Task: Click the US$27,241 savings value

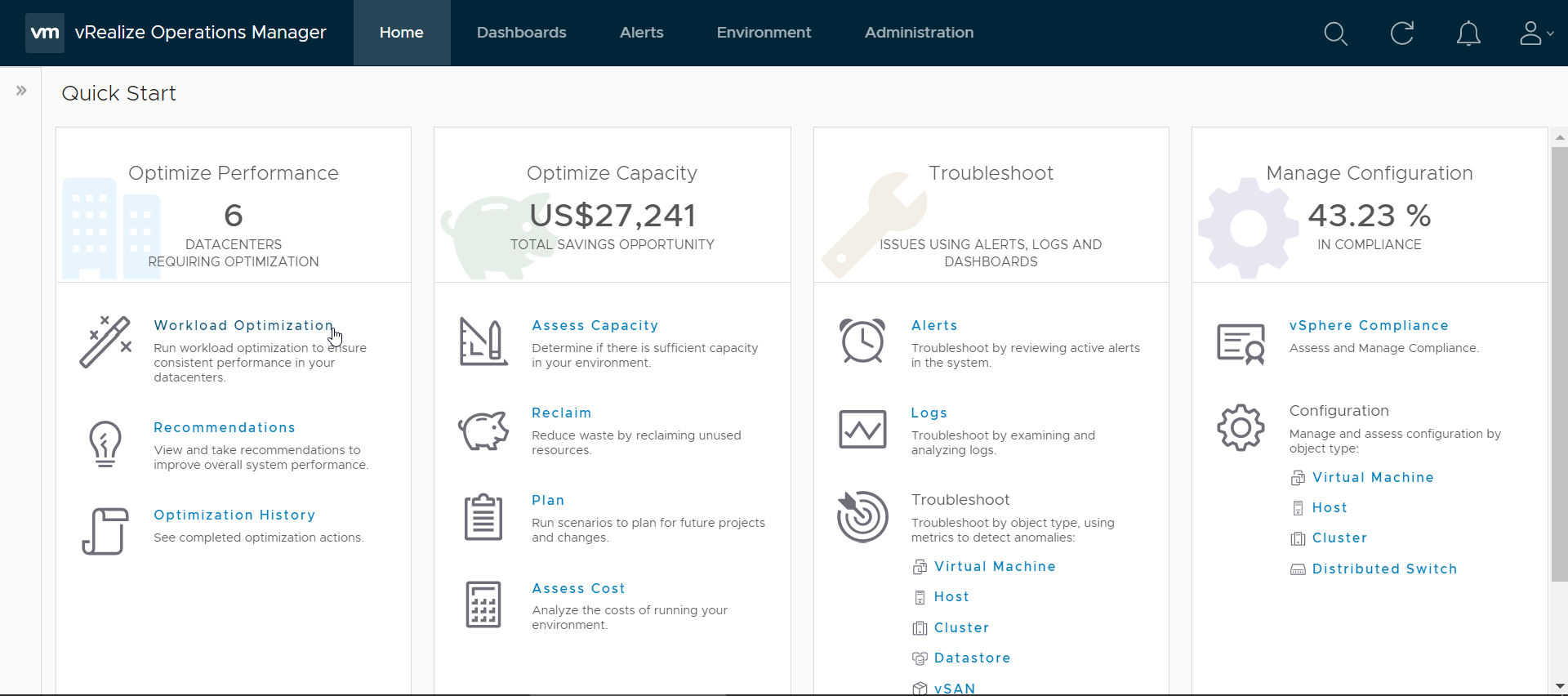Action: pos(612,216)
